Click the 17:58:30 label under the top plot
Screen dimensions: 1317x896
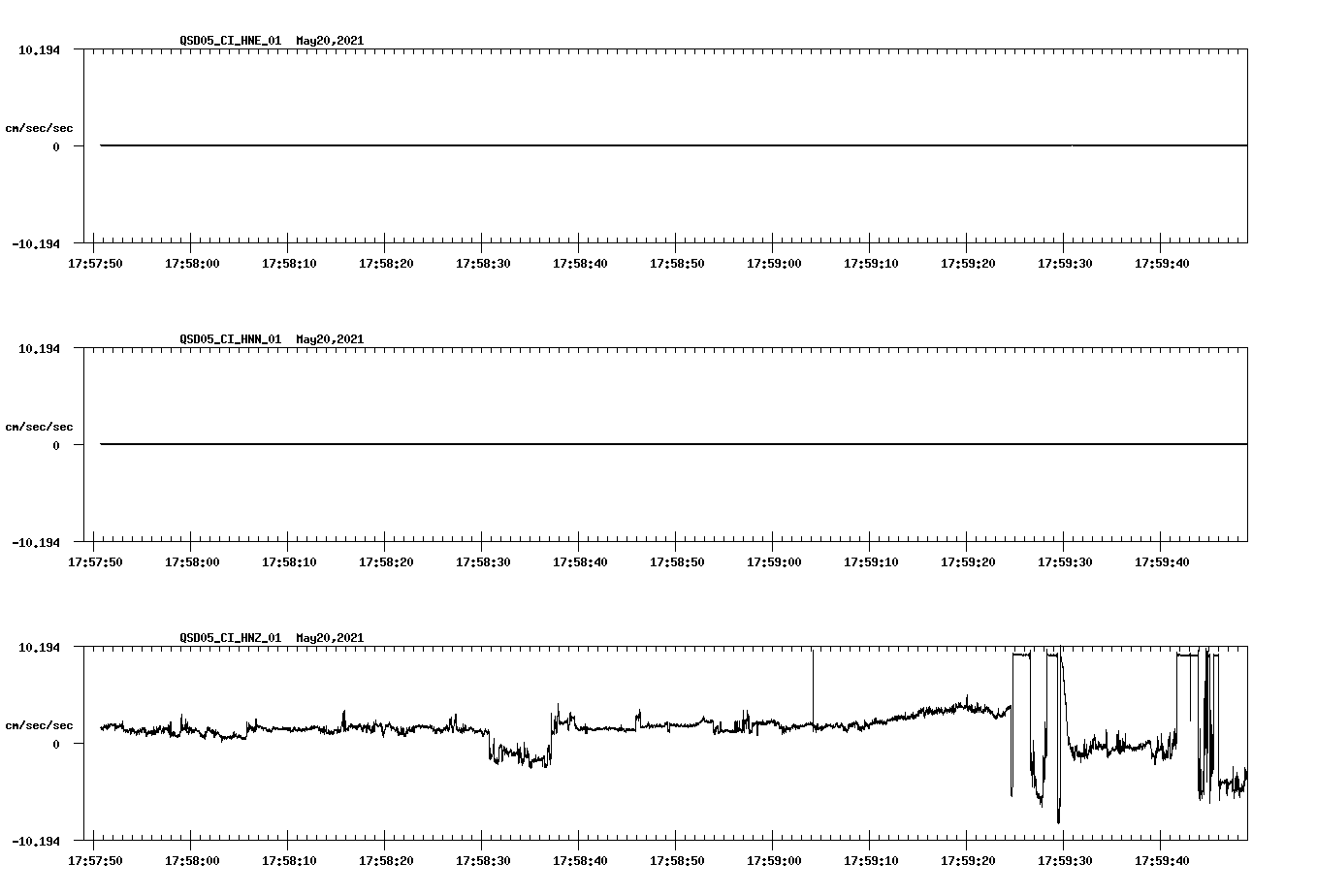tap(482, 262)
